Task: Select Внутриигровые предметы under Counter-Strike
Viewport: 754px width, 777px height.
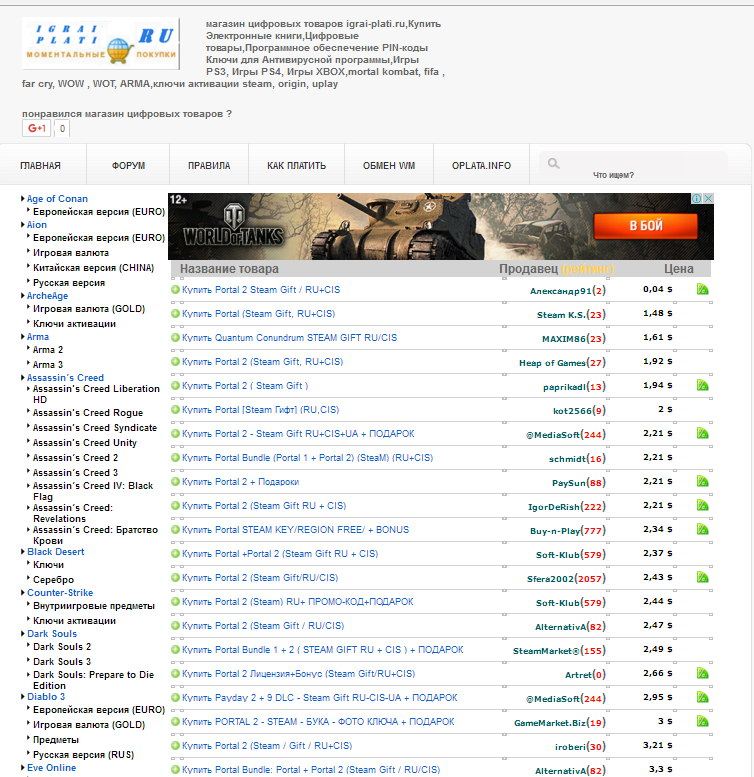Action: 94,606
